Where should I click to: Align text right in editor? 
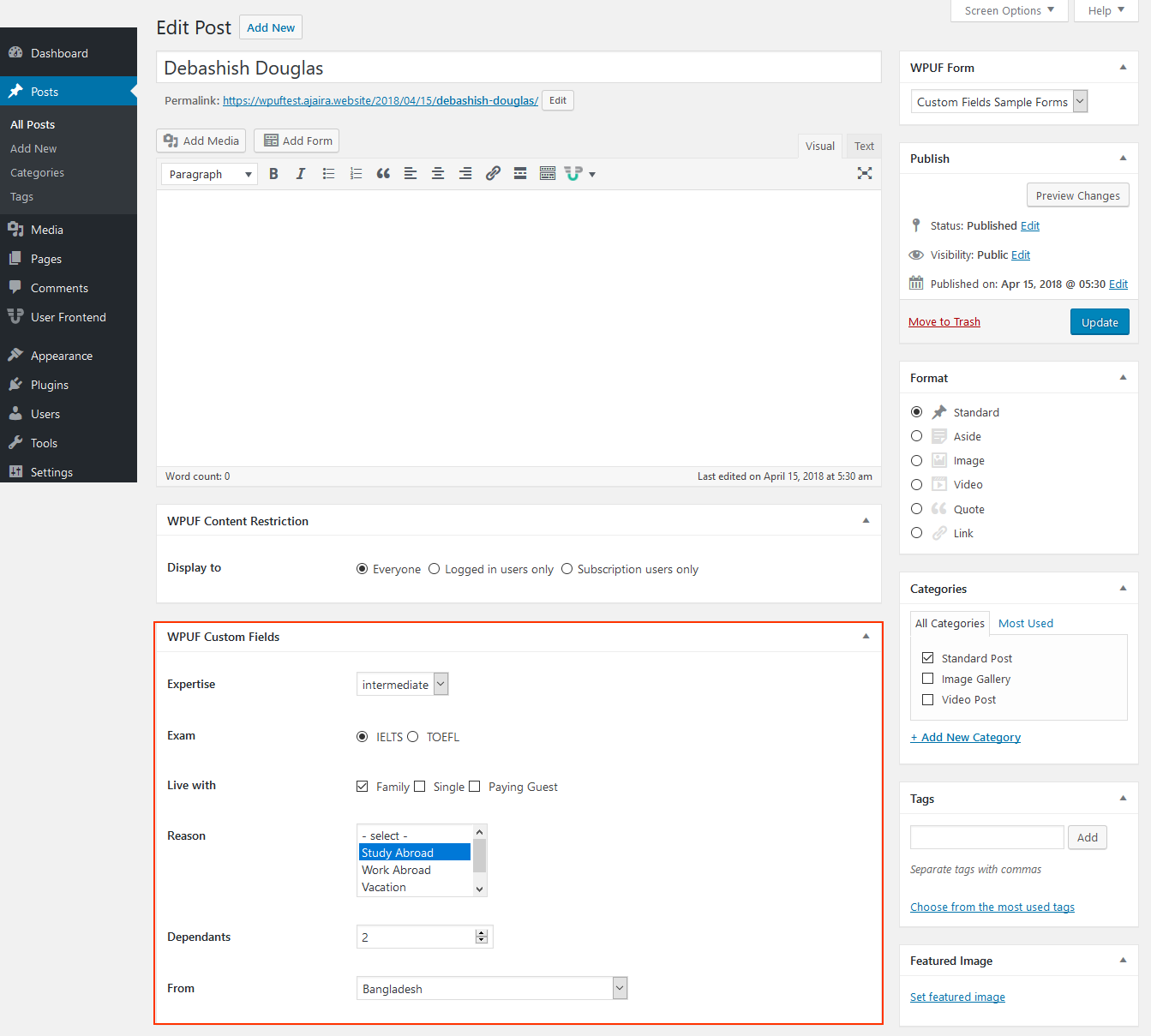[465, 174]
